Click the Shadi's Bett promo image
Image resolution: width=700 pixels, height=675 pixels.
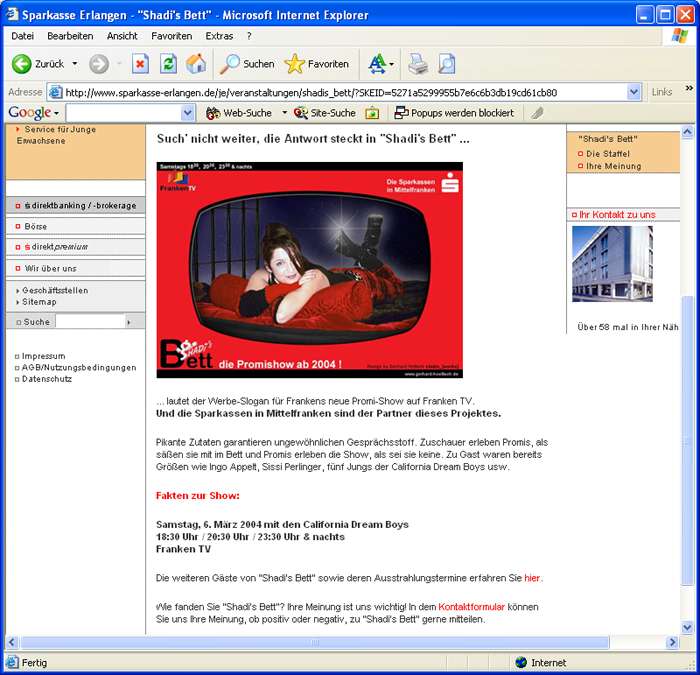pyautogui.click(x=309, y=270)
